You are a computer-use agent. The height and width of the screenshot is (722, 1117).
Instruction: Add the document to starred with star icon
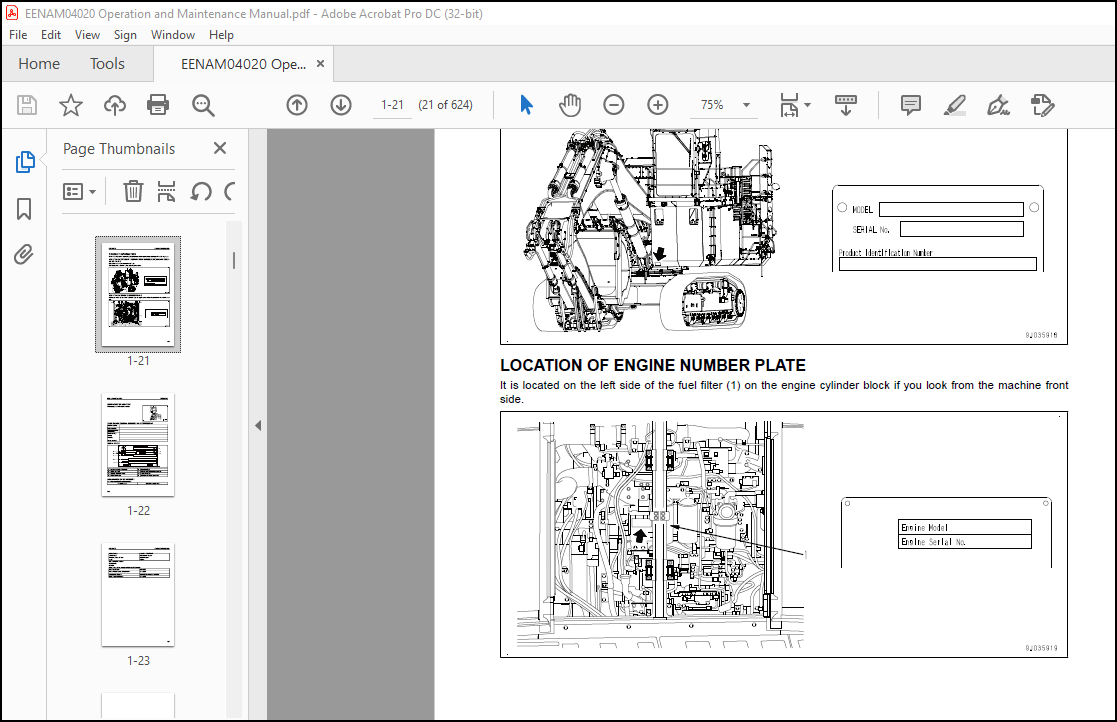click(71, 105)
